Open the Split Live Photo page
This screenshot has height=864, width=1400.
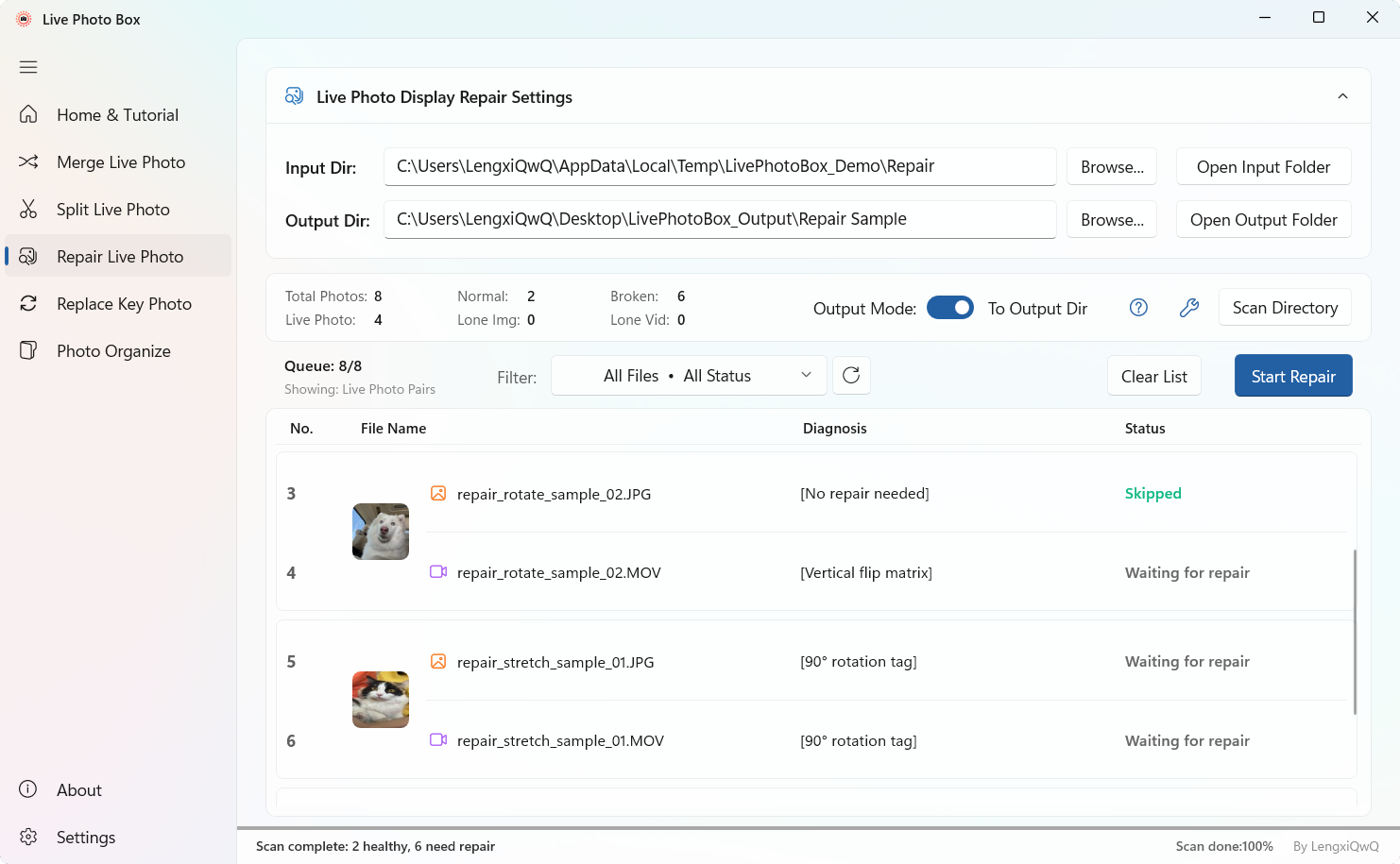pos(118,209)
